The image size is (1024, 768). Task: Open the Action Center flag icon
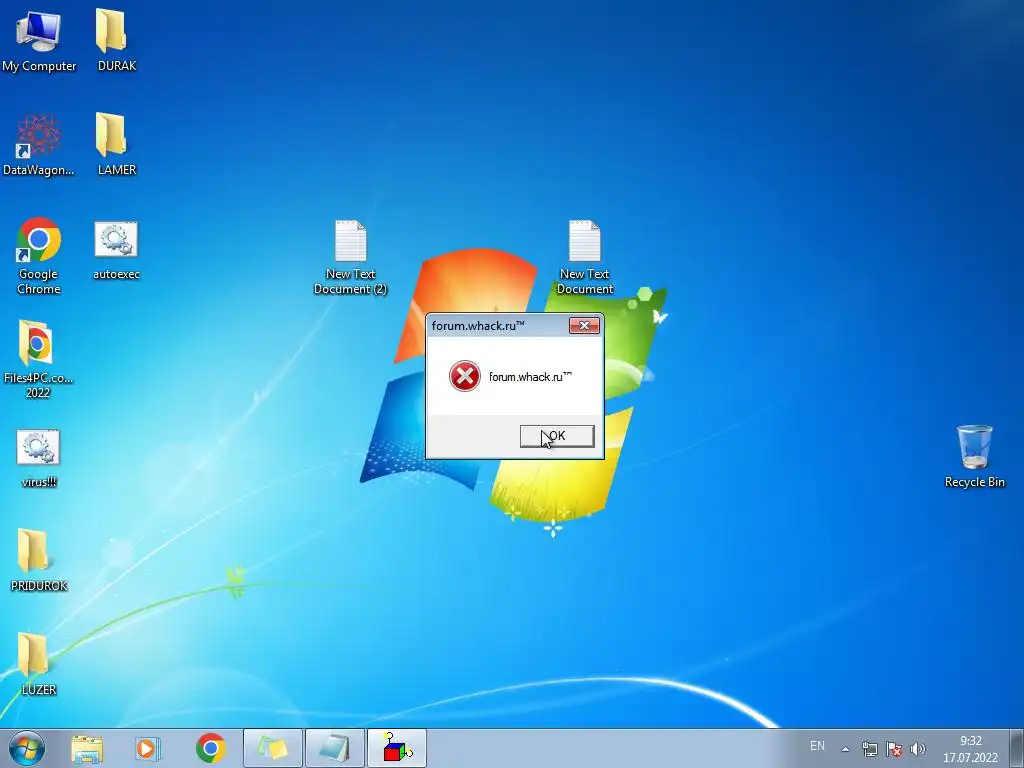tap(894, 749)
